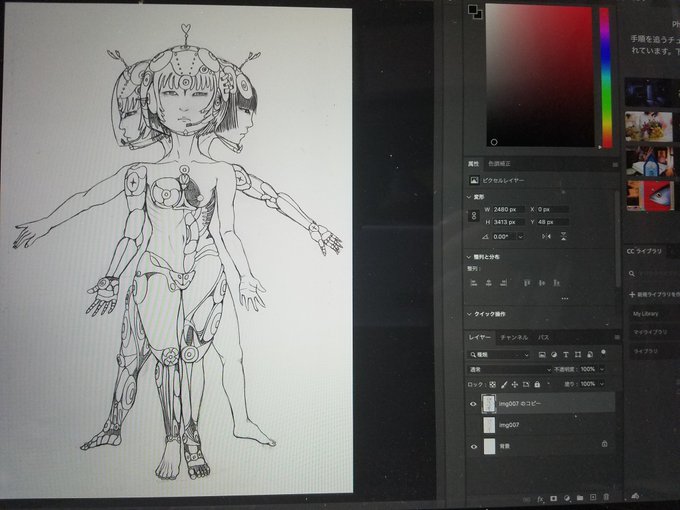
Task: Lock layer position with move icon
Action: tap(515, 384)
